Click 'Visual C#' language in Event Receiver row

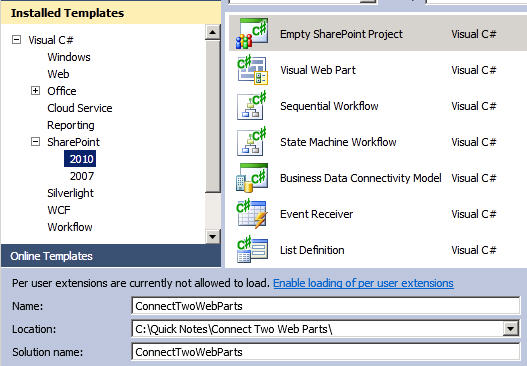click(474, 214)
